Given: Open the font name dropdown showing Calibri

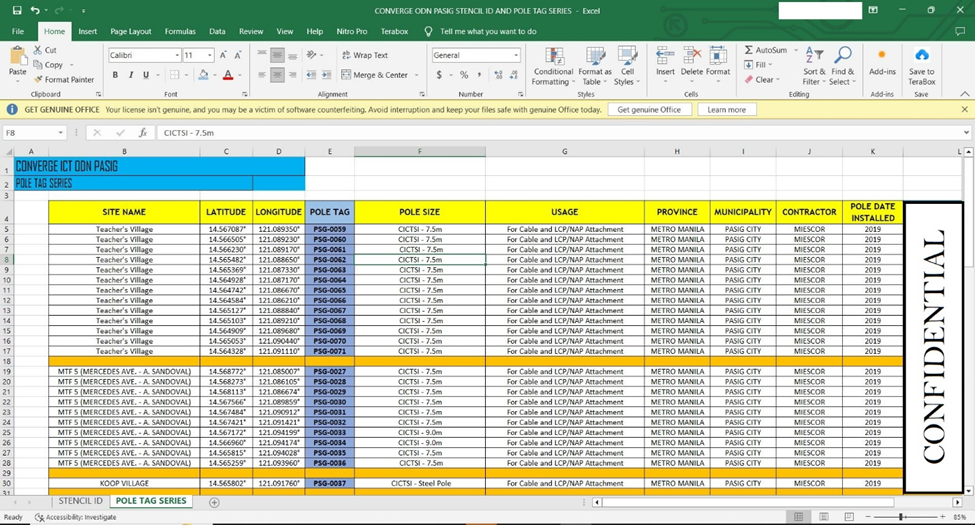Looking at the screenshot, I should (x=177, y=55).
